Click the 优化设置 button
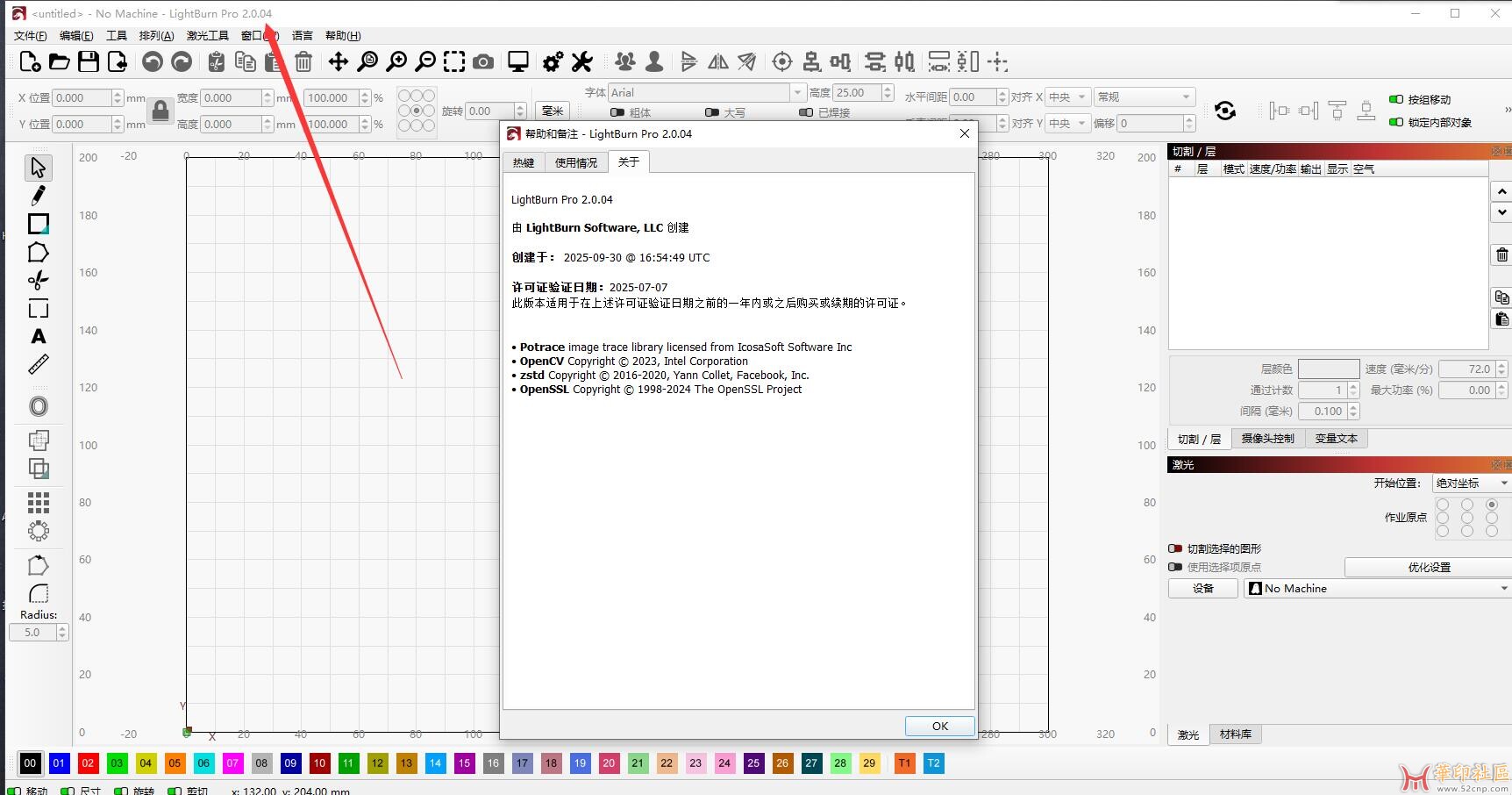Viewport: 1512px width, 795px height. [1428, 568]
